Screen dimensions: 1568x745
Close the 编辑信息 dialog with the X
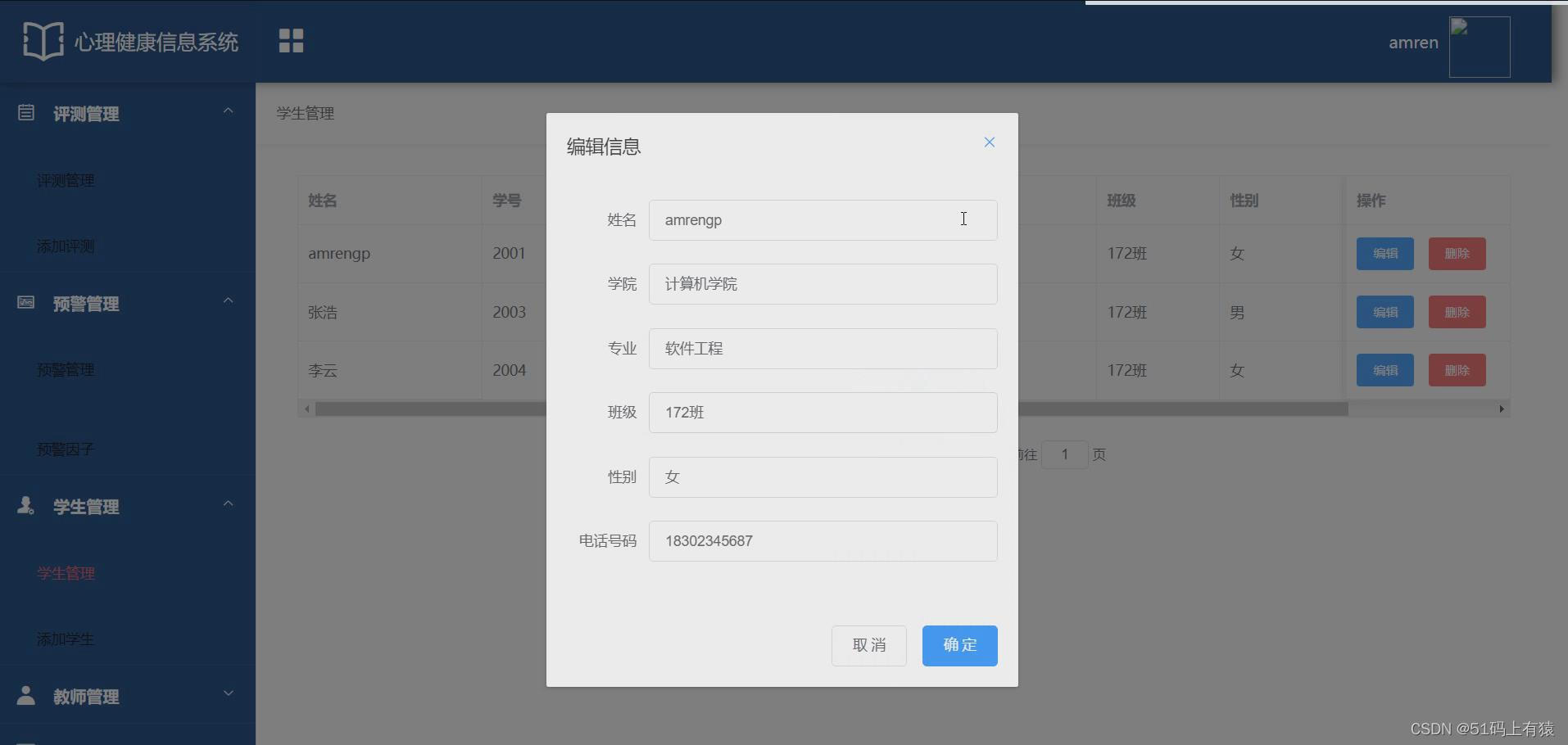tap(989, 142)
